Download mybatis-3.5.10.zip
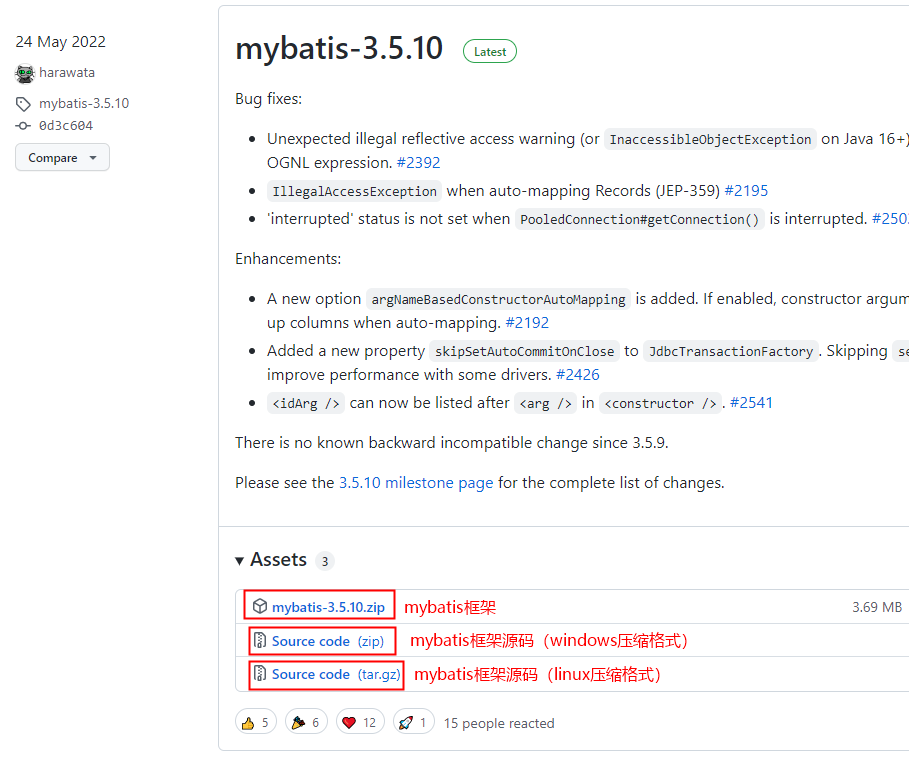The height and width of the screenshot is (764, 909). (328, 607)
